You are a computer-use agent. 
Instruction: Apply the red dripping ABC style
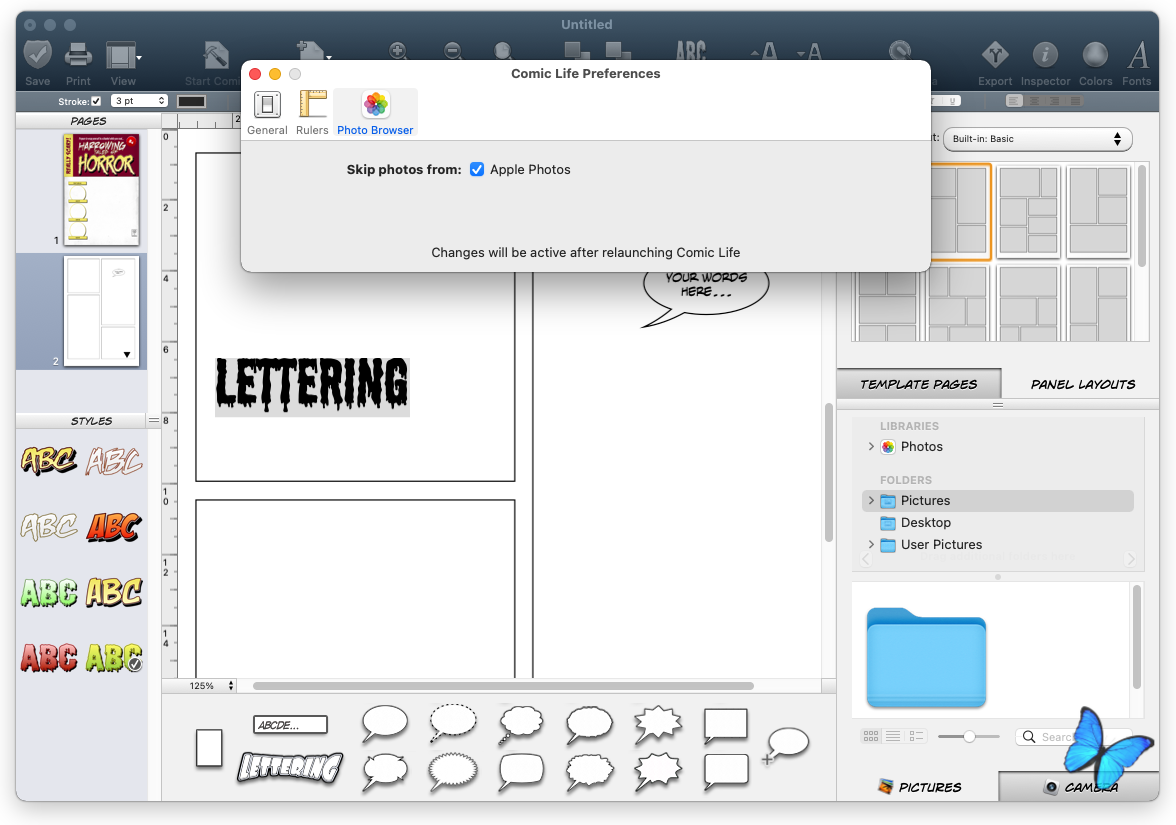(x=49, y=658)
